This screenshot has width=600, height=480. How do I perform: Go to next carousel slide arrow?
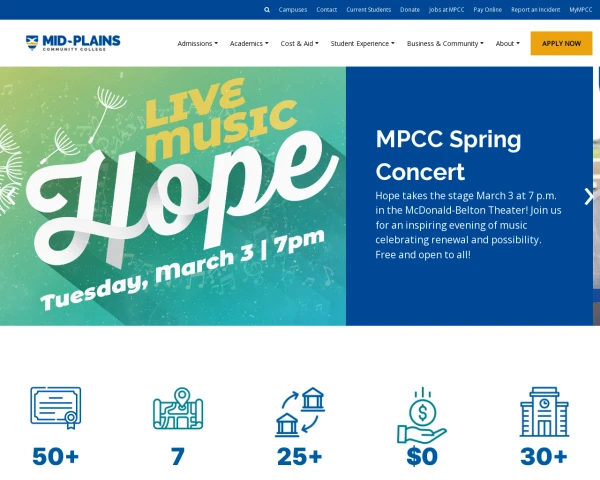coord(588,196)
